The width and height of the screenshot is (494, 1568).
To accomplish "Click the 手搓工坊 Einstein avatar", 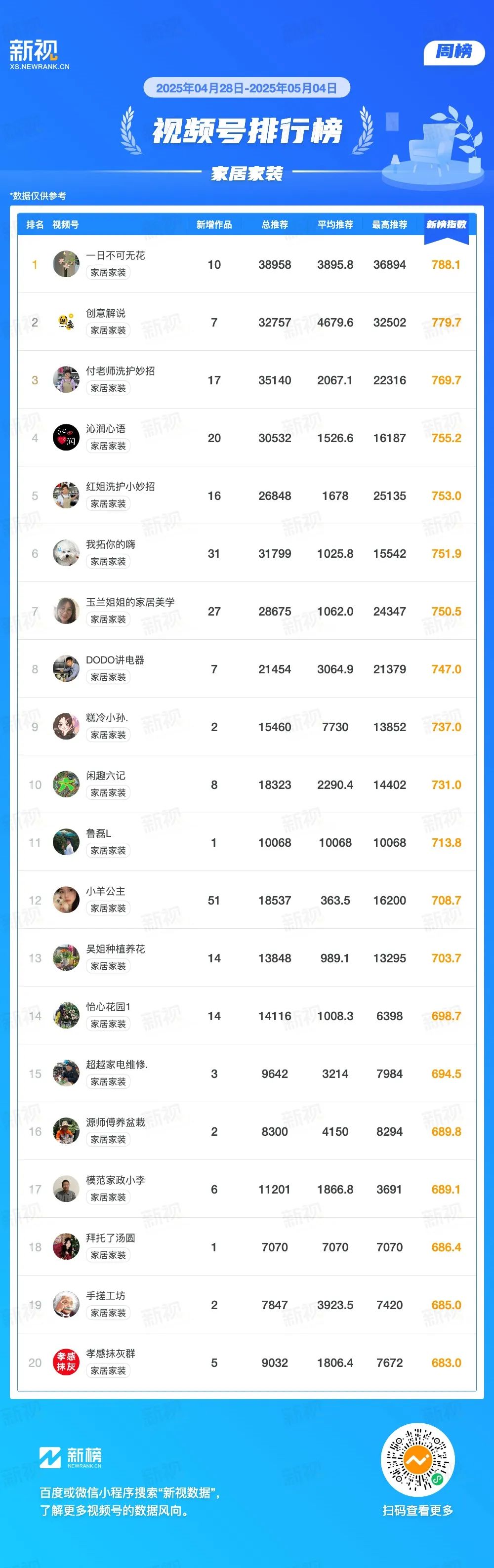I will 66,1305.
